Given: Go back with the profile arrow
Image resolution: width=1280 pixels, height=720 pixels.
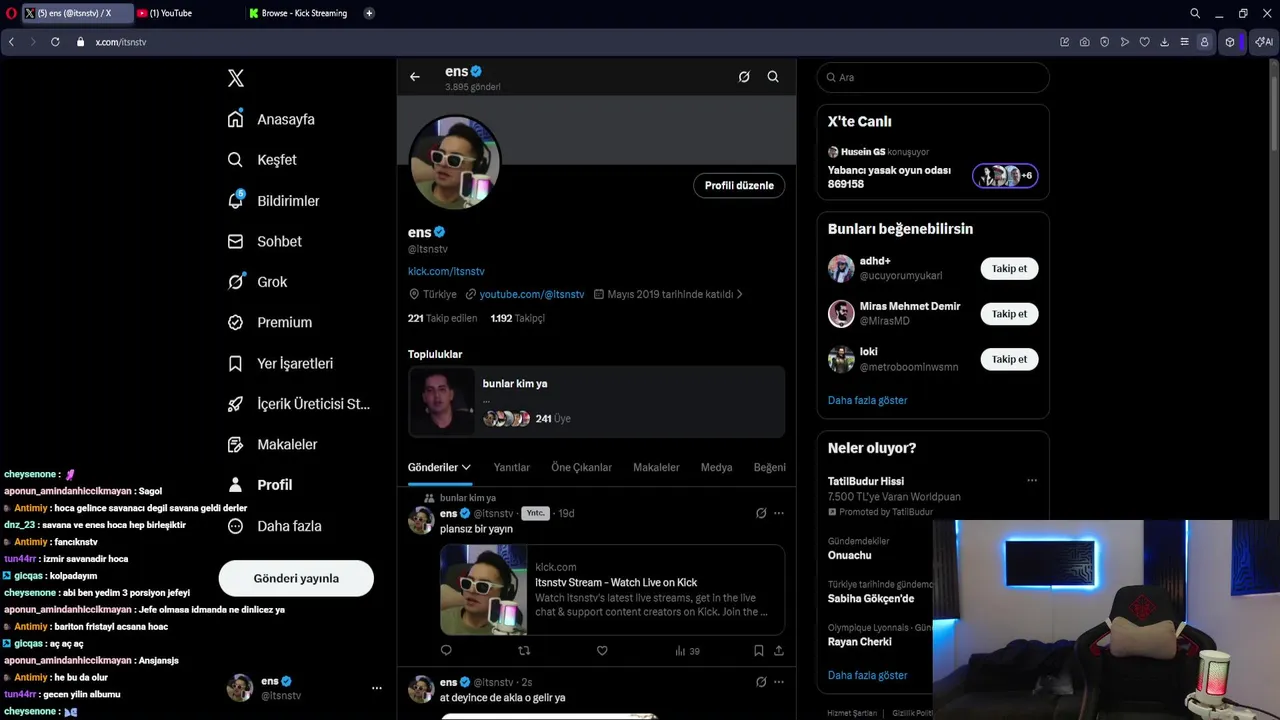Looking at the screenshot, I should click(x=415, y=77).
